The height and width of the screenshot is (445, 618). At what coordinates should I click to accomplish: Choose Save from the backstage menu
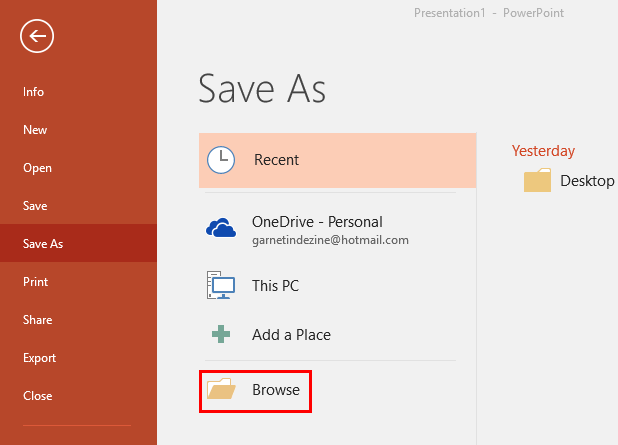(35, 206)
